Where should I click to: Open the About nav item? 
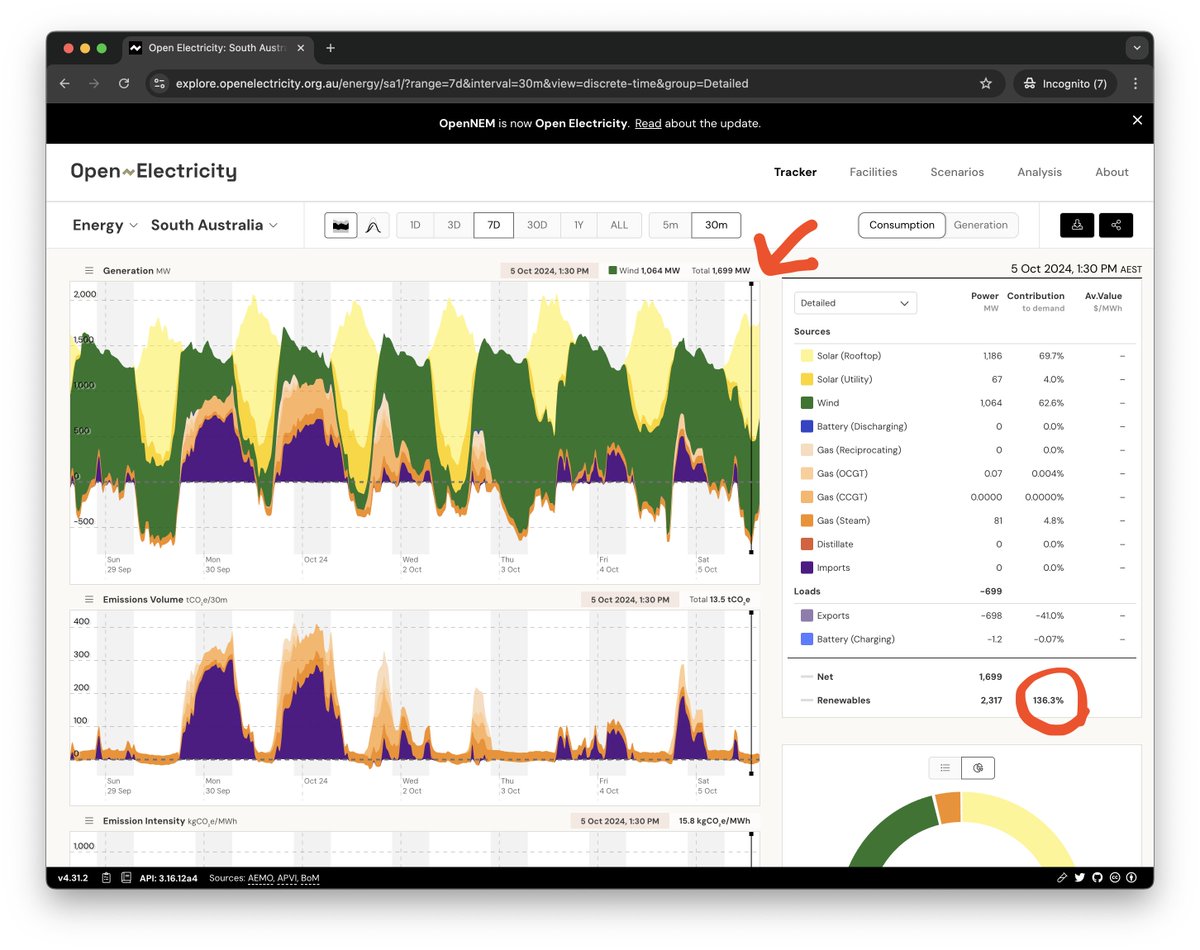coord(1112,172)
